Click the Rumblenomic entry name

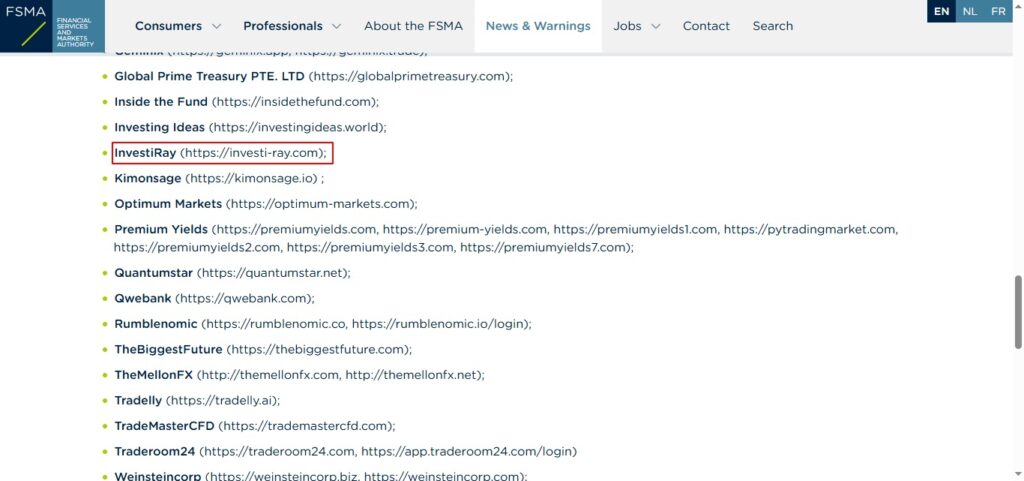[x=155, y=324]
